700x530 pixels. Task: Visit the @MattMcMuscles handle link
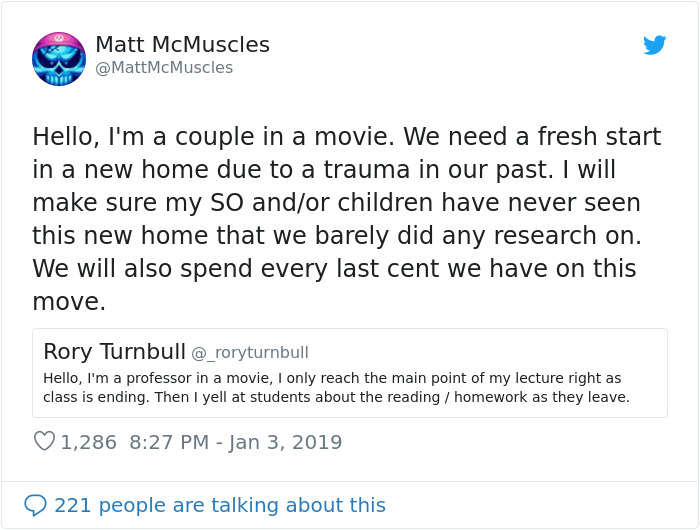click(164, 68)
